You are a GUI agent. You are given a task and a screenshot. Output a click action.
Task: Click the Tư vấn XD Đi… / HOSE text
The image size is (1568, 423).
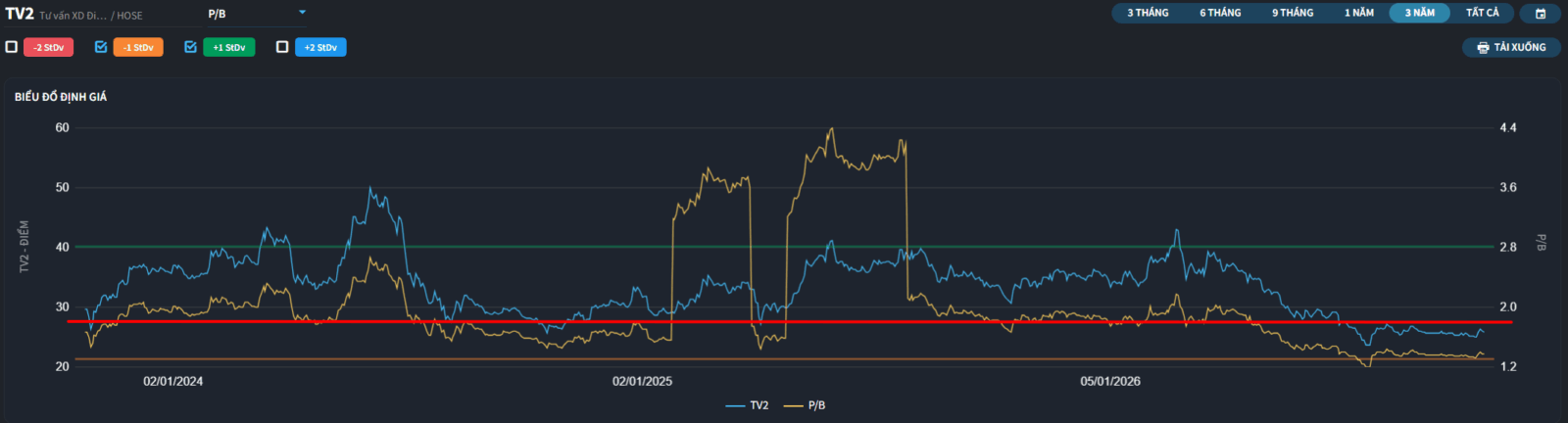tap(91, 16)
